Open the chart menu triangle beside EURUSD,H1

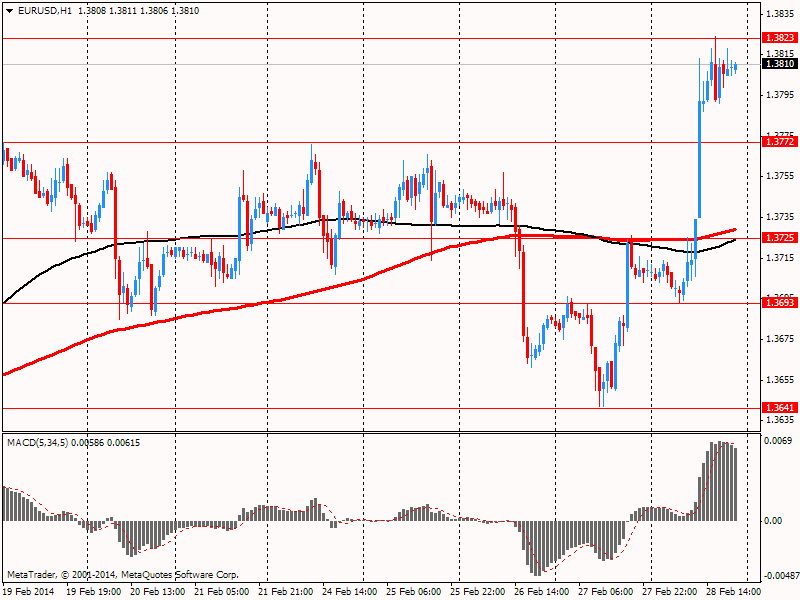(10, 11)
